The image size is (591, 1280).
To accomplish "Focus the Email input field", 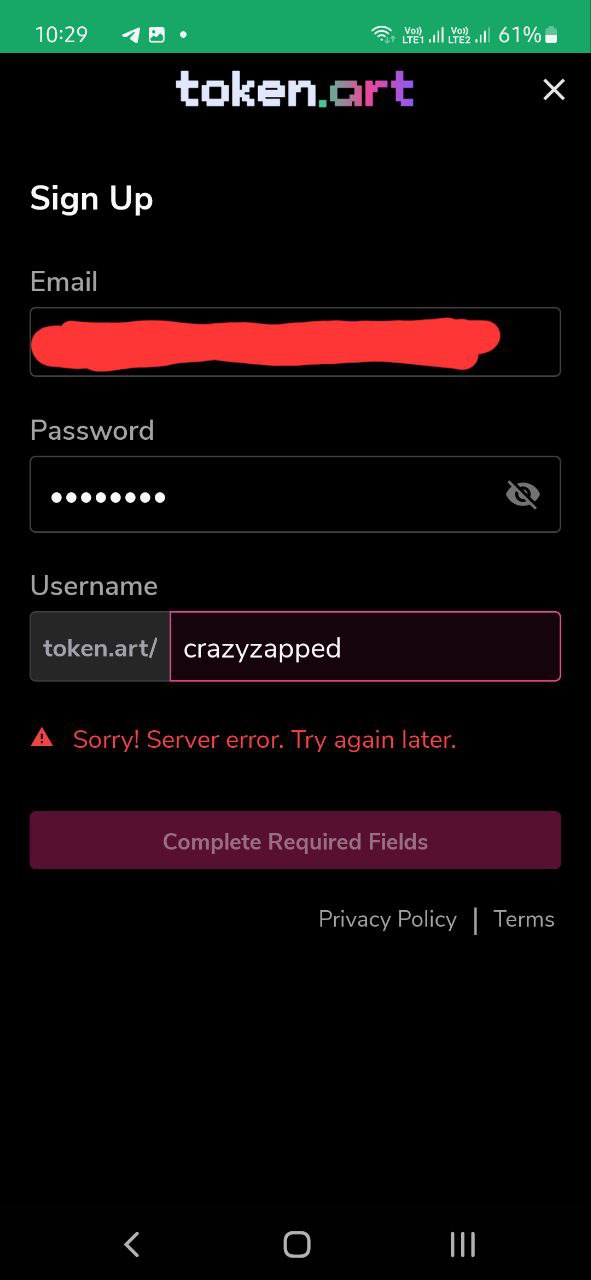I will [x=295, y=342].
